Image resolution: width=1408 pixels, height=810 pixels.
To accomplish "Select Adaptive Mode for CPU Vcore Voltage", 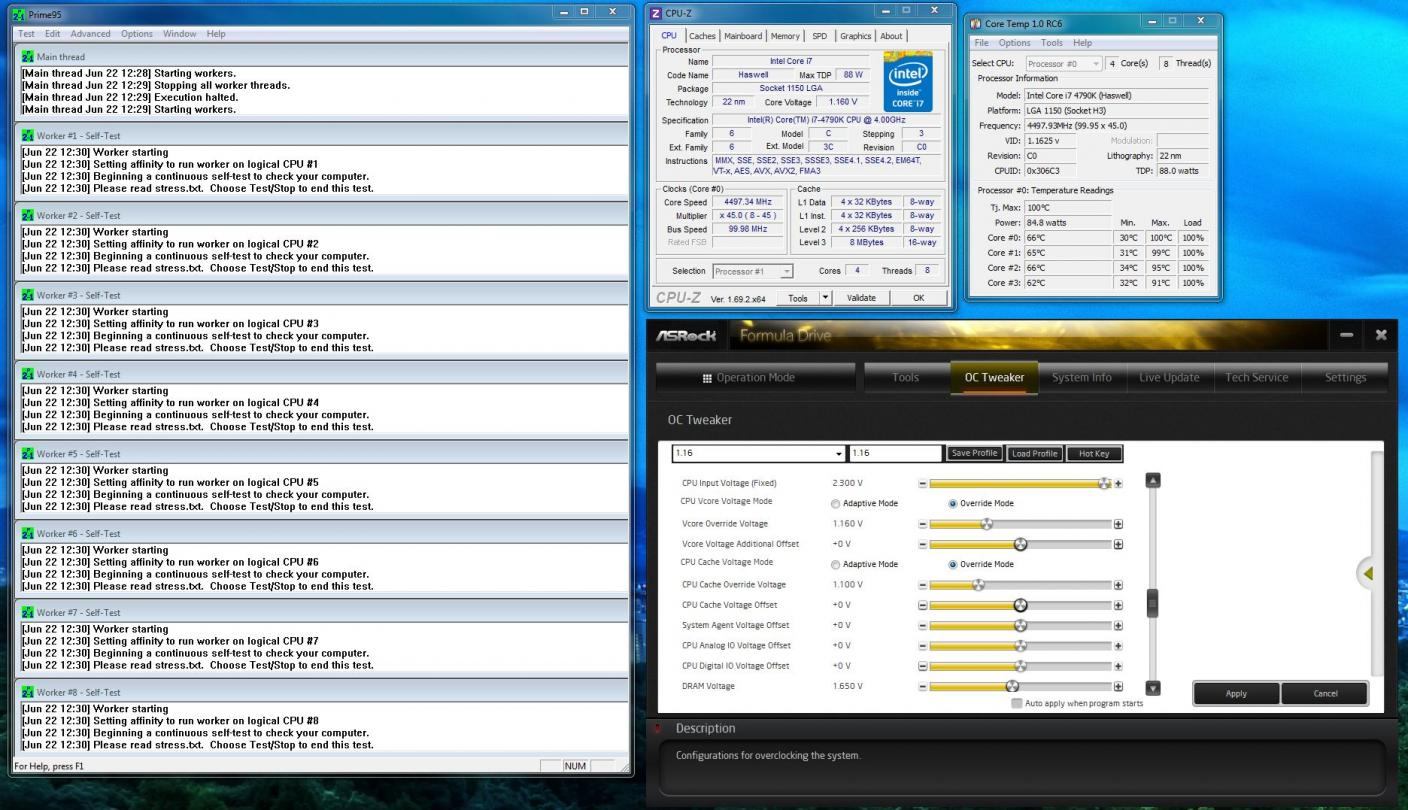I will point(836,503).
